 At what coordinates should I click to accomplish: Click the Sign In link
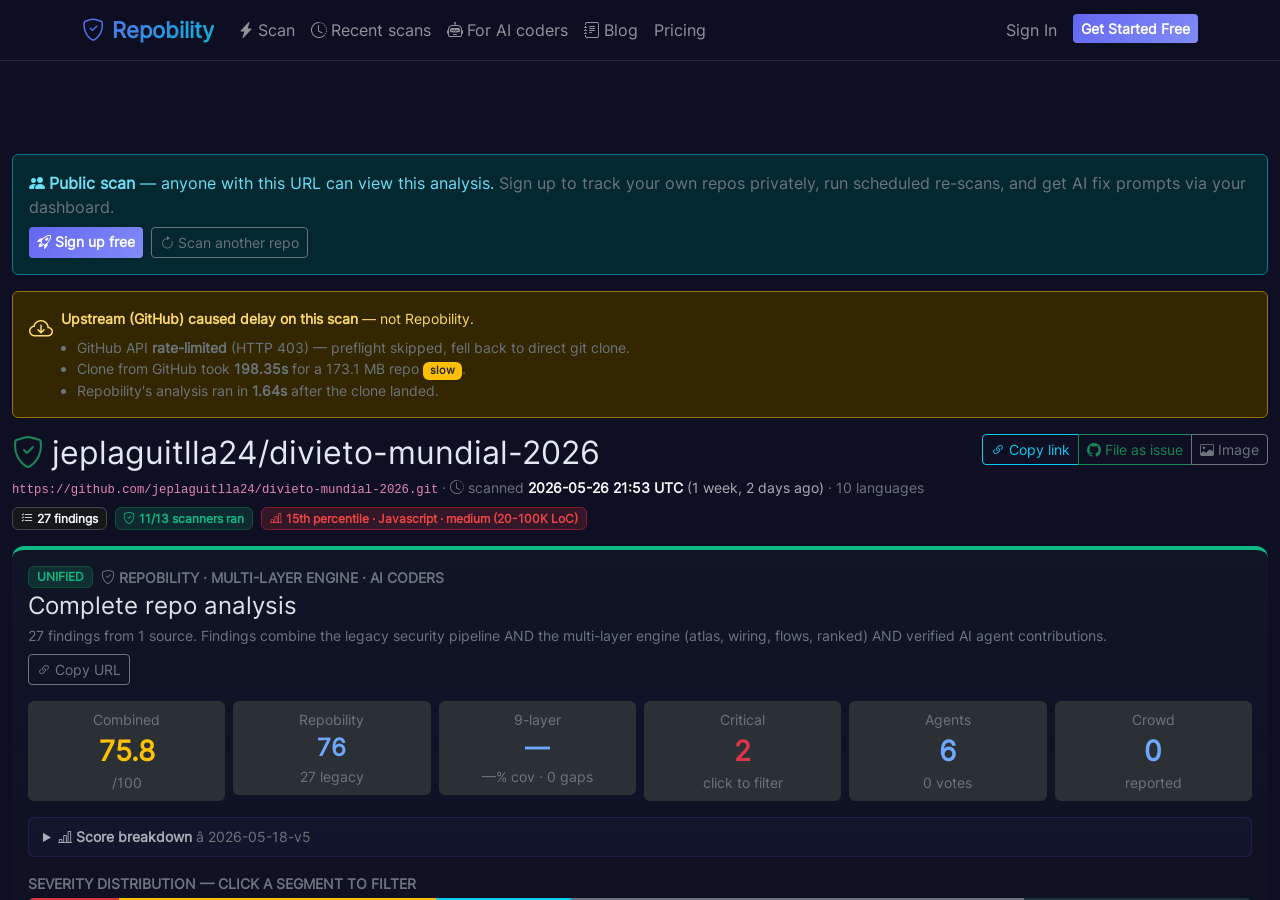[1031, 30]
